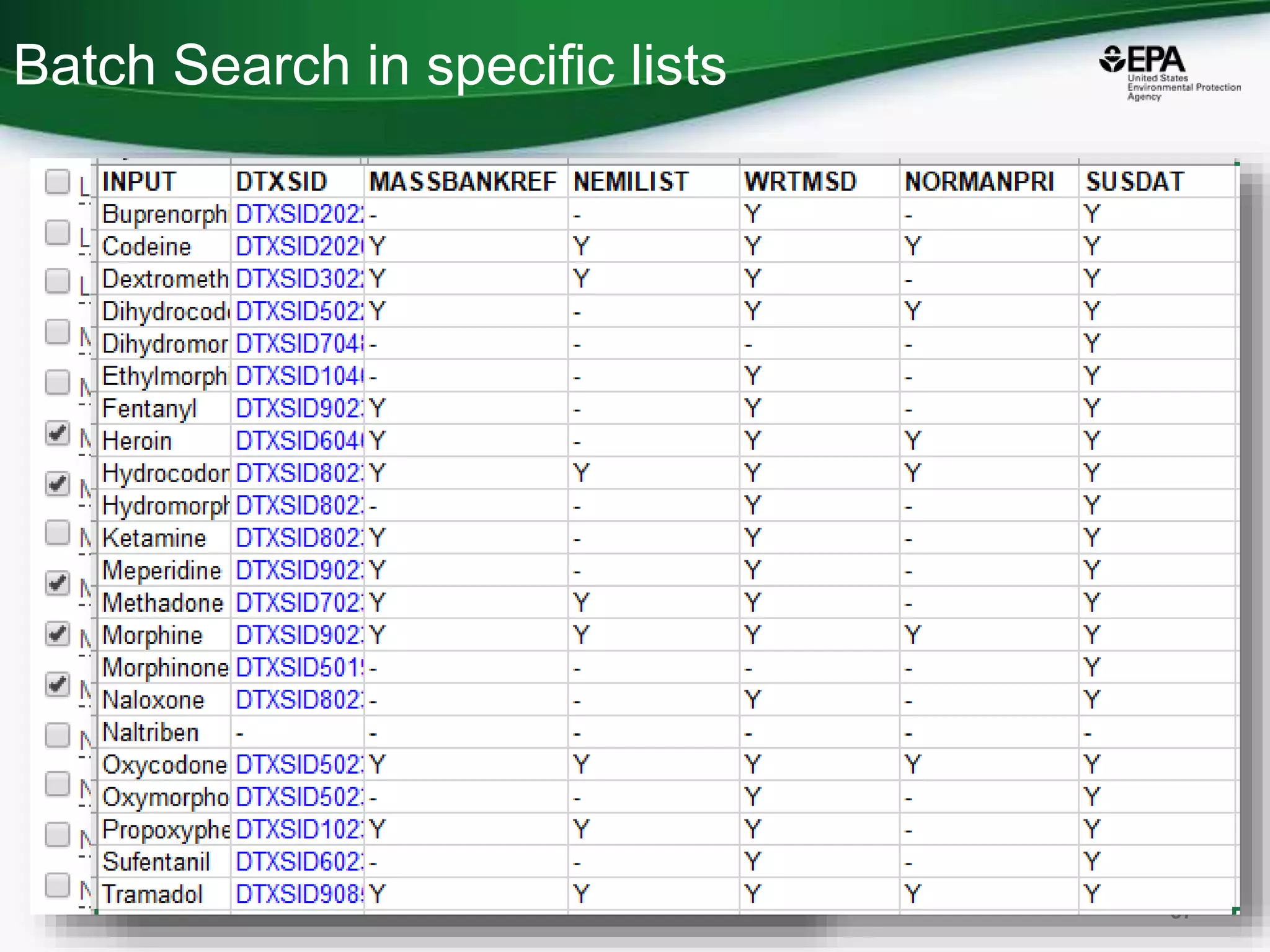The width and height of the screenshot is (1270, 952).
Task: Select the NEMILIST Y cell for Codeine
Action: (x=654, y=247)
